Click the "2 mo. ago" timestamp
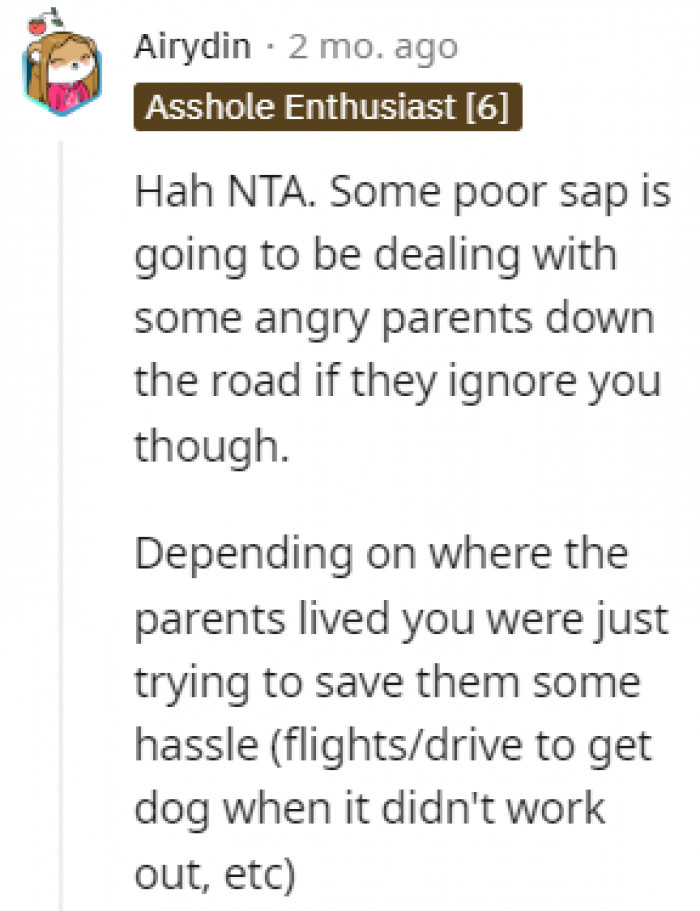This screenshot has height=911, width=700. click(x=372, y=46)
